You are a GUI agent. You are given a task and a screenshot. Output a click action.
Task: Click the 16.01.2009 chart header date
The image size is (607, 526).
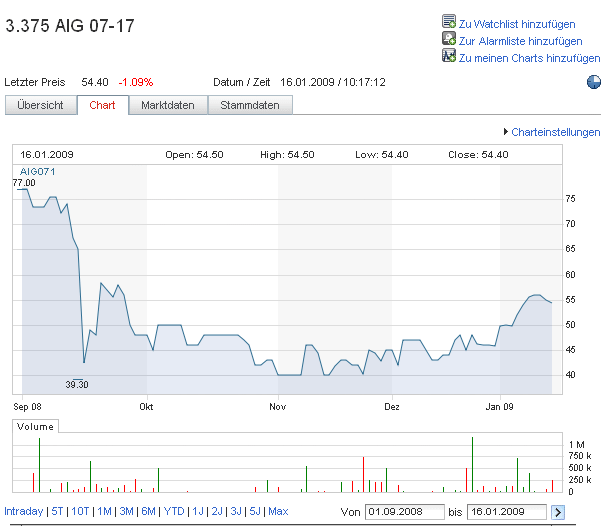[x=47, y=155]
